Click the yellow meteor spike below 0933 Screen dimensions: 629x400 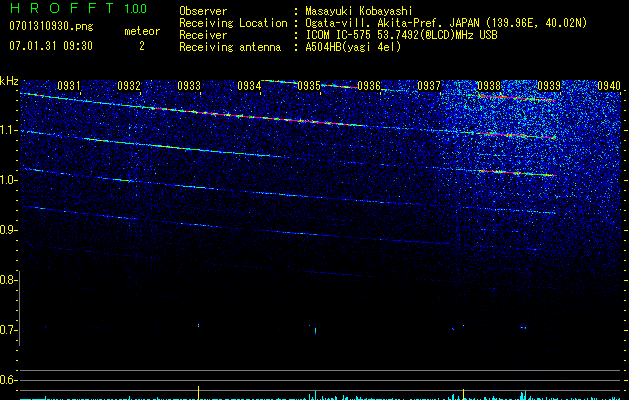click(199, 393)
